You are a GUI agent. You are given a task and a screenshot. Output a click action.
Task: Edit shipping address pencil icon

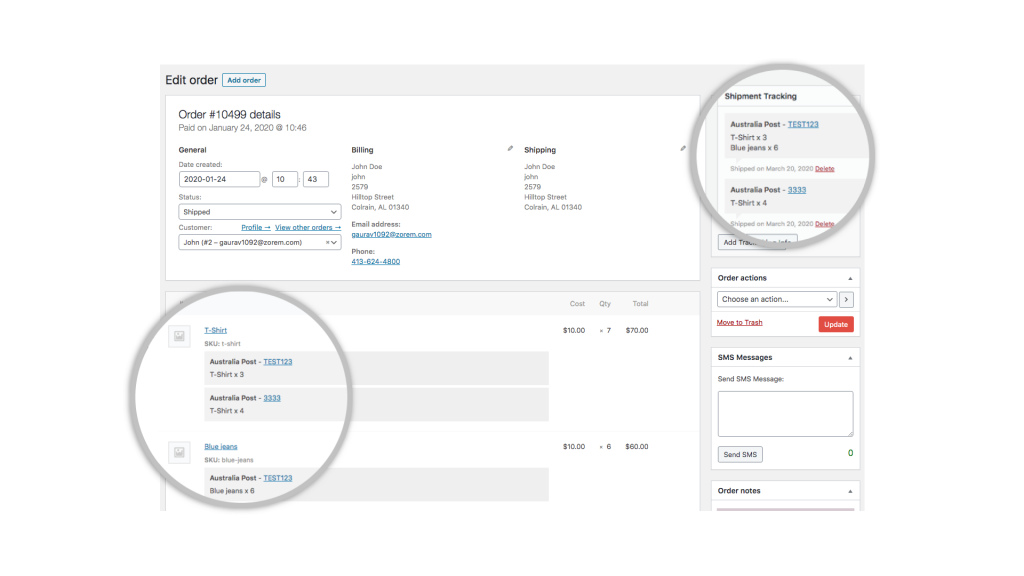[x=683, y=149]
